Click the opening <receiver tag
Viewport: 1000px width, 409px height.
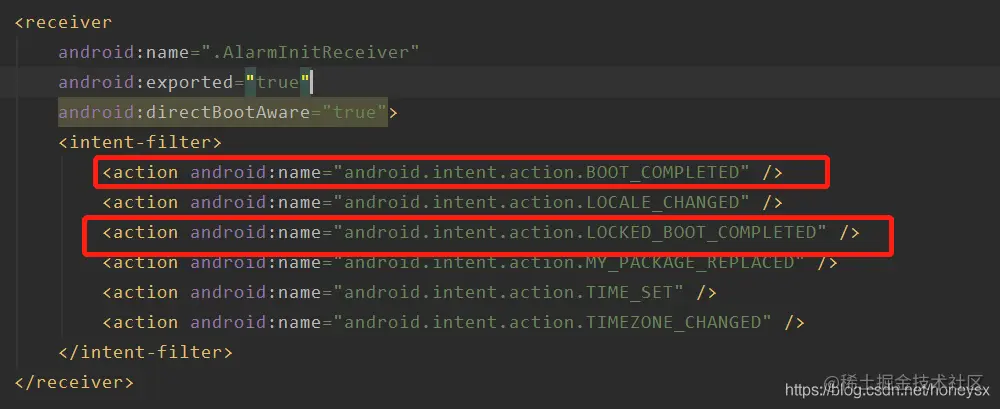(x=63, y=22)
